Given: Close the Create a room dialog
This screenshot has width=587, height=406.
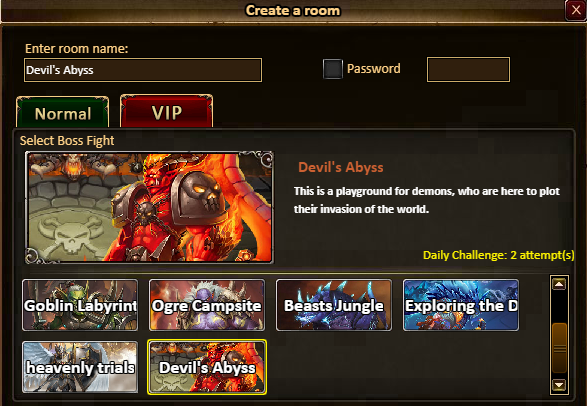Looking at the screenshot, I should tap(576, 10).
